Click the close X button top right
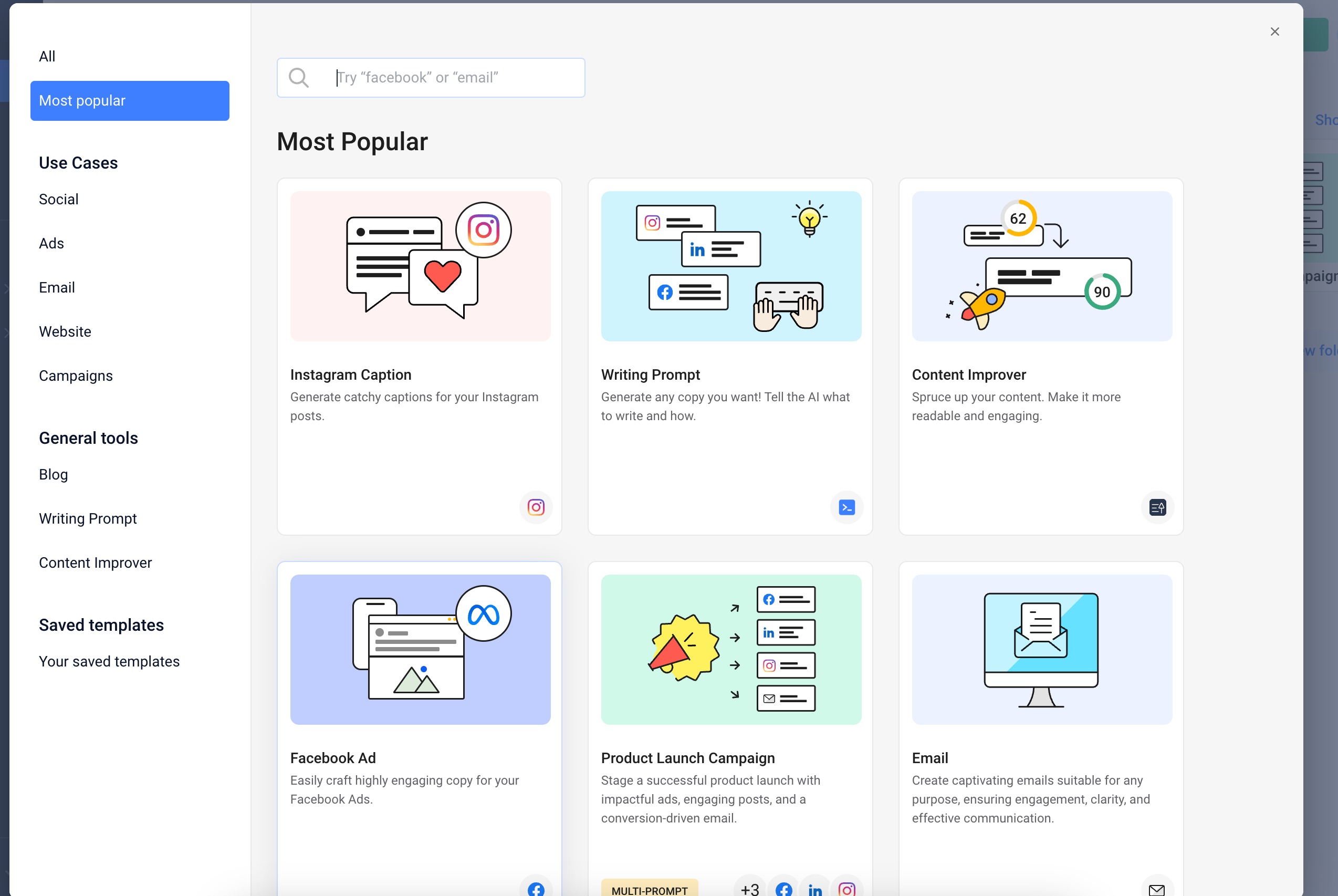1338x896 pixels. coord(1276,31)
